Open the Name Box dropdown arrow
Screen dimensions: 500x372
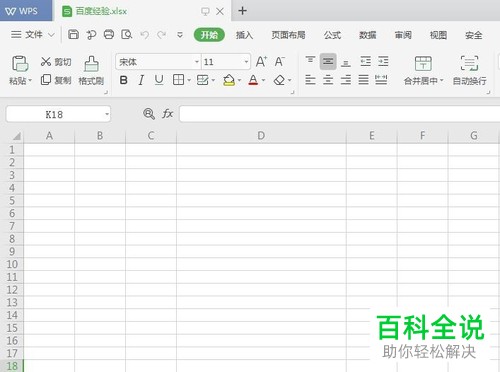click(x=107, y=114)
